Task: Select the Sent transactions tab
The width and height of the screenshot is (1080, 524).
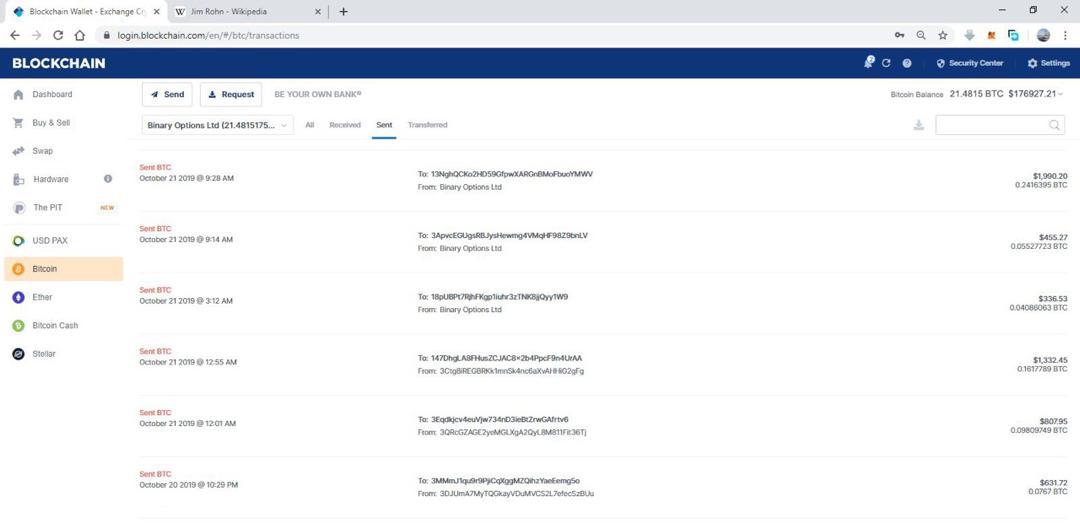Action: [384, 125]
